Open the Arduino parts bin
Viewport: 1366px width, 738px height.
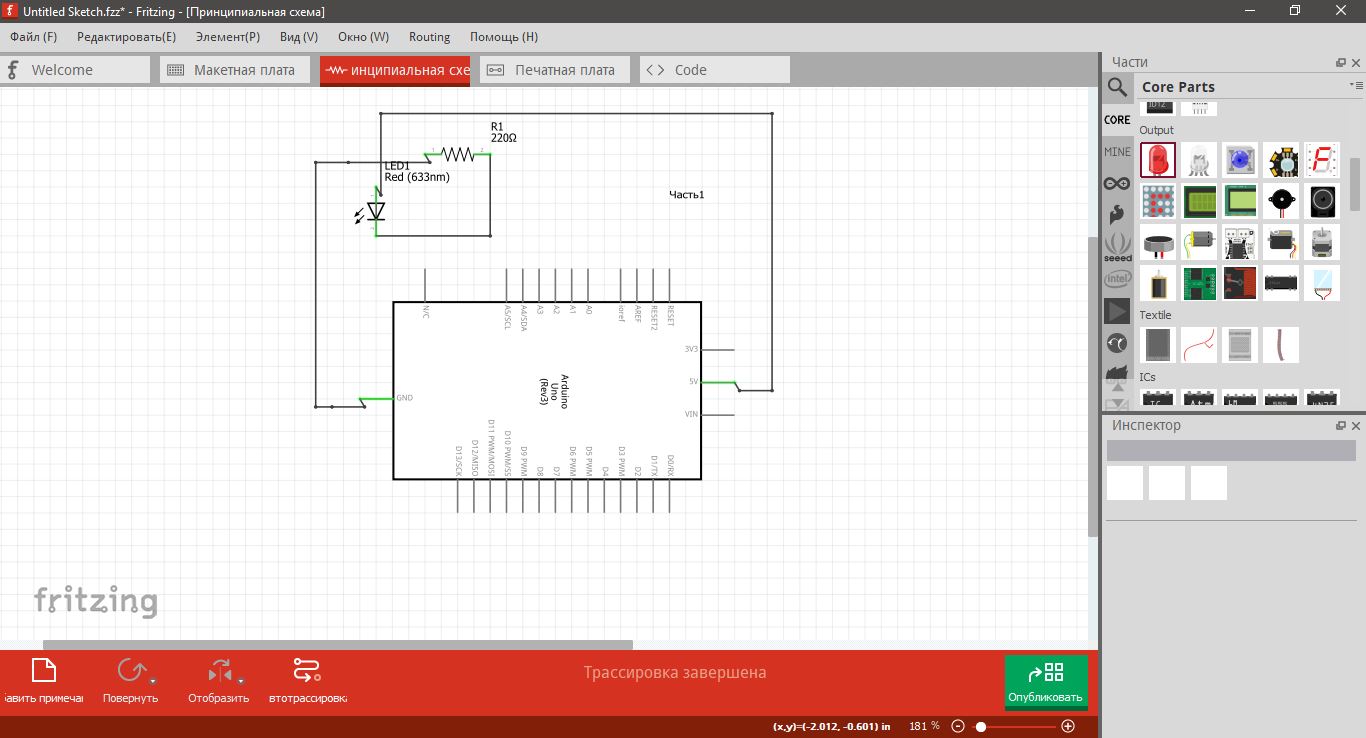point(1117,184)
